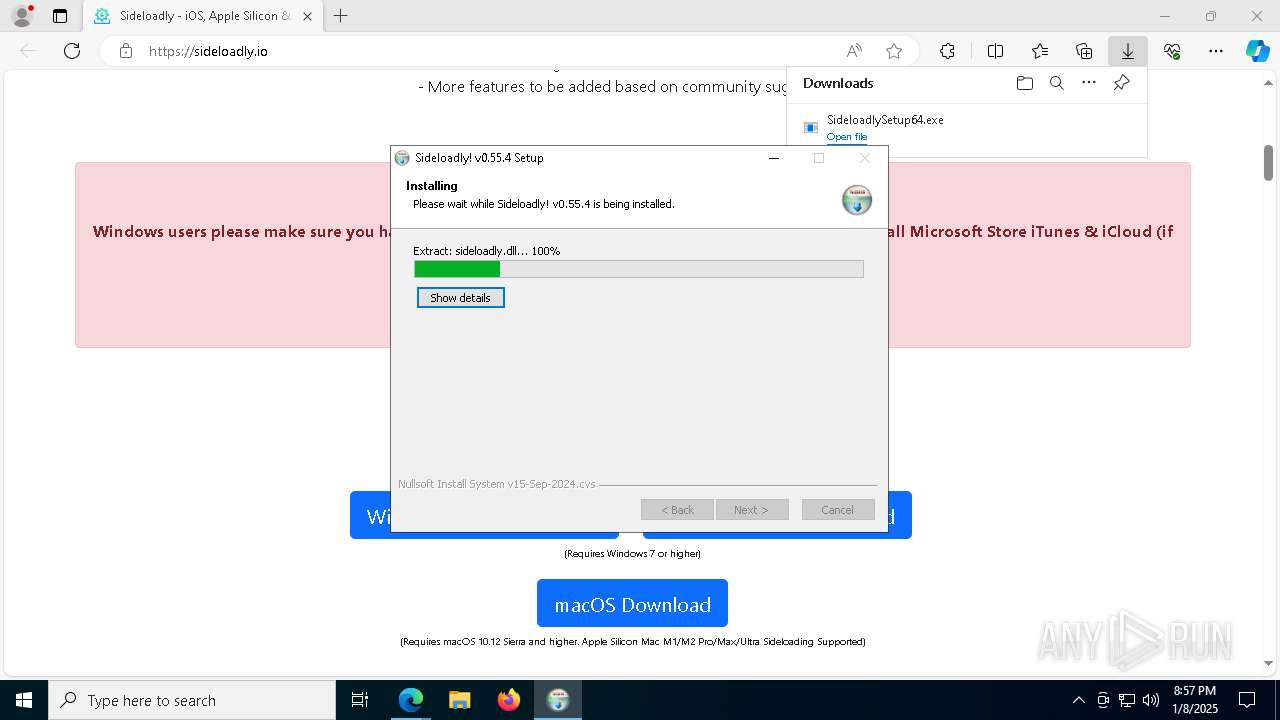1280x720 pixels.
Task: Open downloads folder icon in Downloads panel
Action: pos(1024,83)
